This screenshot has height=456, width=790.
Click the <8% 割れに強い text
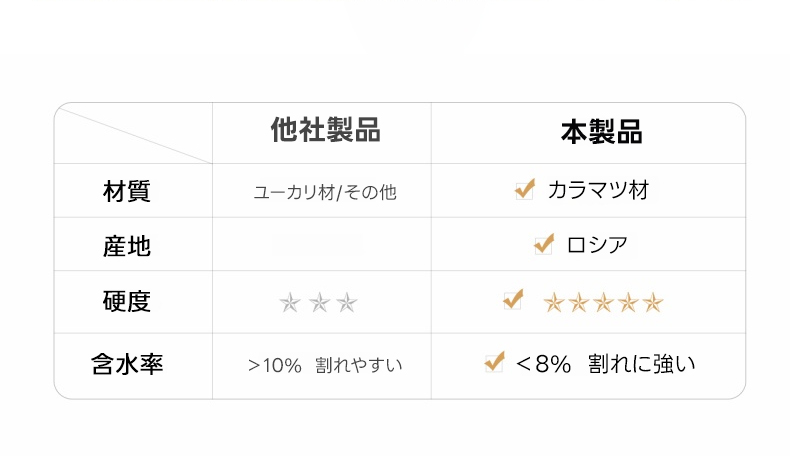pos(605,364)
